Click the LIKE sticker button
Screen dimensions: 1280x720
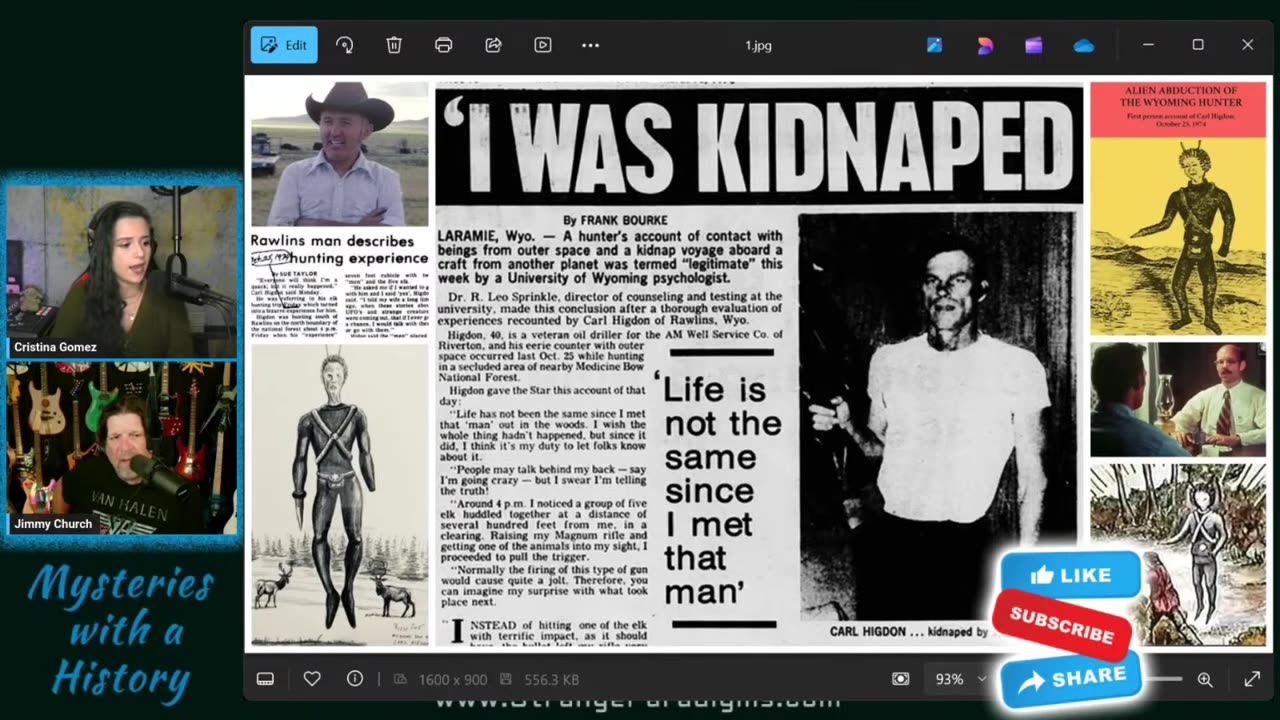1070,575
